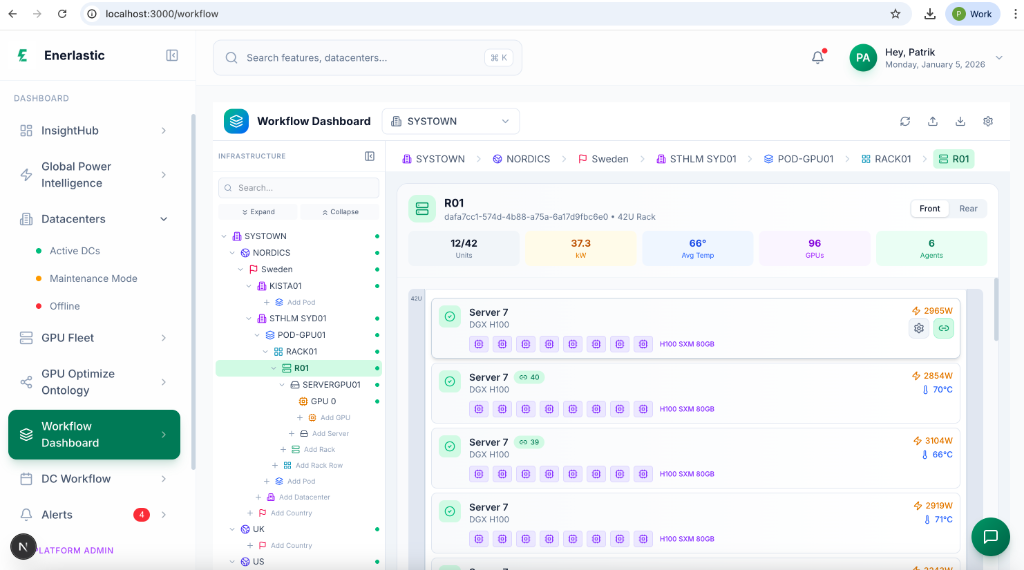Click the 96 GPUs stat card
This screenshot has height=570, width=1024.
click(x=814, y=249)
